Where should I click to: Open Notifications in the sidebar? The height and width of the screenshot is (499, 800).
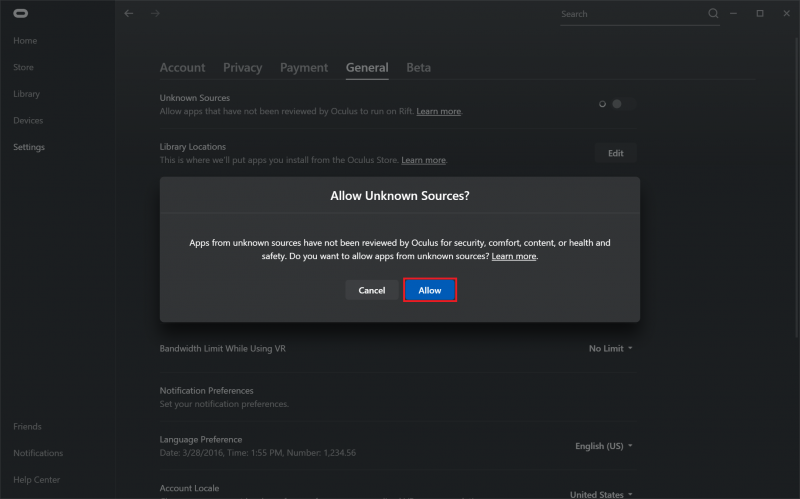[38, 453]
